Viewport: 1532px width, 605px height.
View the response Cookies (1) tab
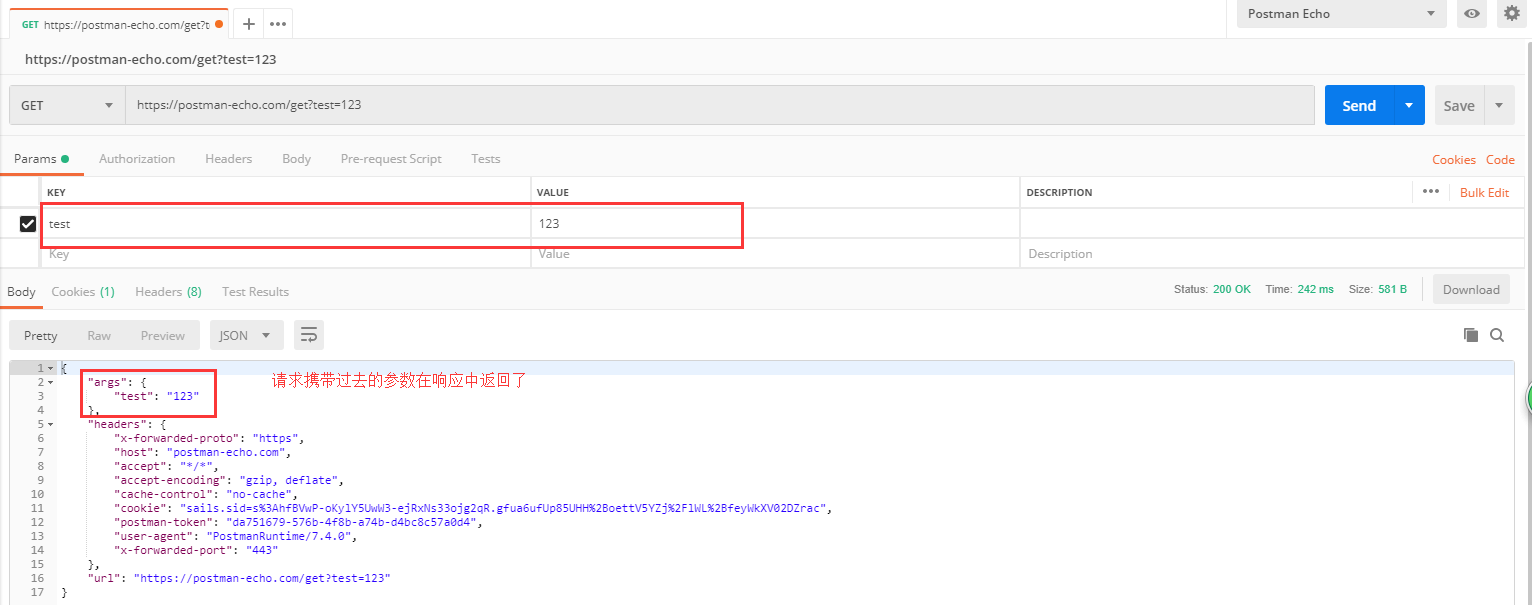click(x=83, y=291)
